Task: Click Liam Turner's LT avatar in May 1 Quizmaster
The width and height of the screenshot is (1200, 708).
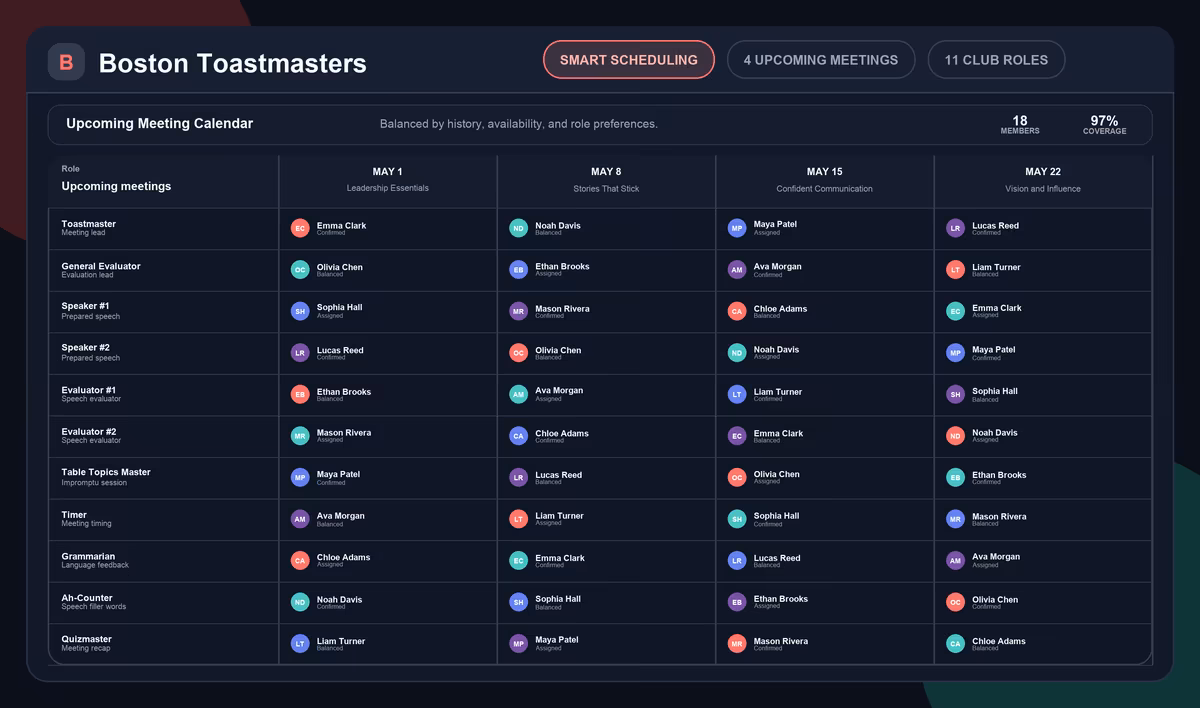Action: click(x=300, y=644)
